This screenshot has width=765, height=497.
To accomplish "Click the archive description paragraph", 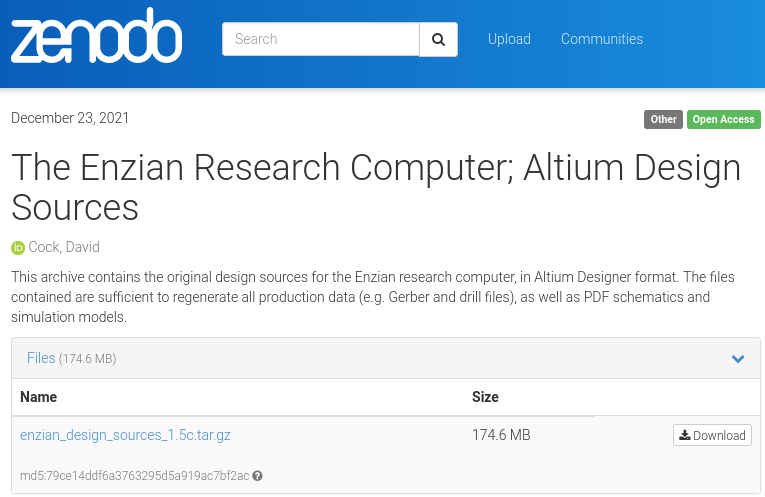I will [373, 297].
